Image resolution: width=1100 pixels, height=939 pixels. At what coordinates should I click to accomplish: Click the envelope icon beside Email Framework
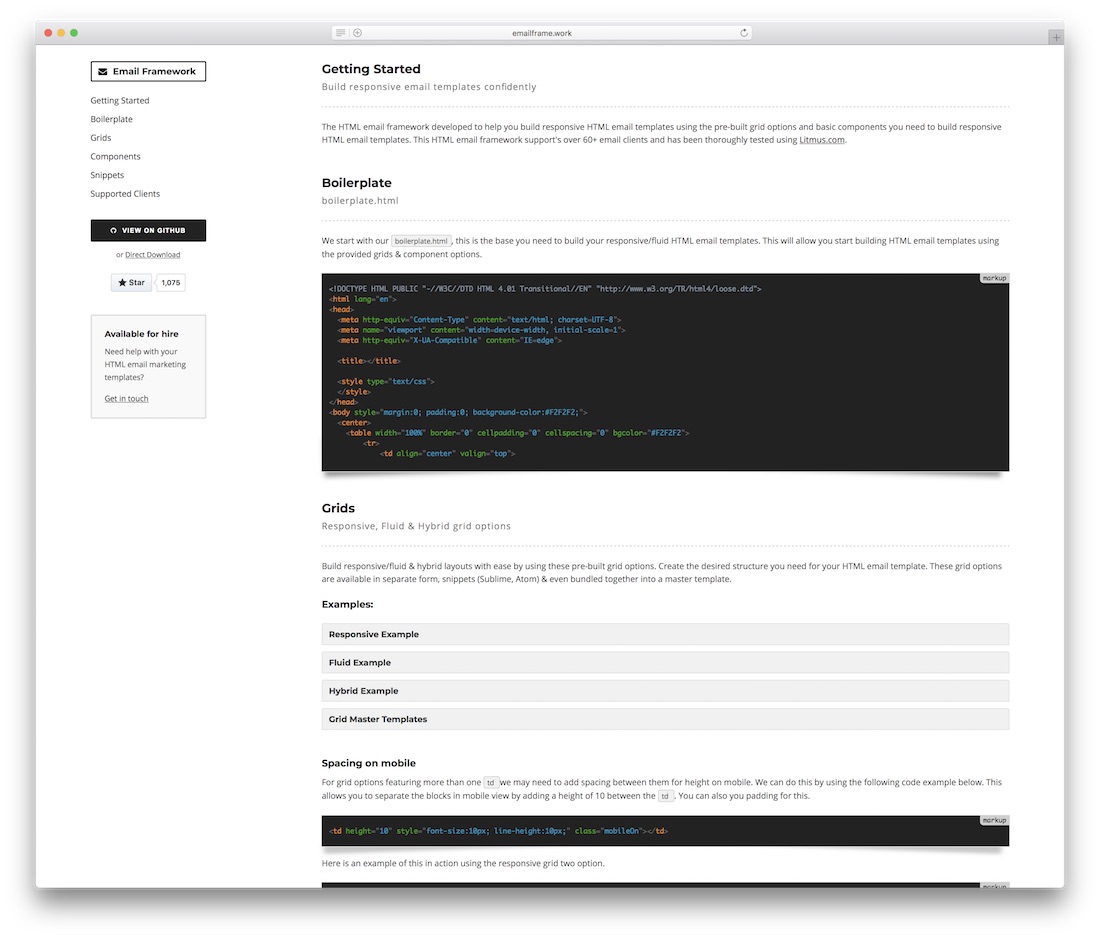[102, 71]
